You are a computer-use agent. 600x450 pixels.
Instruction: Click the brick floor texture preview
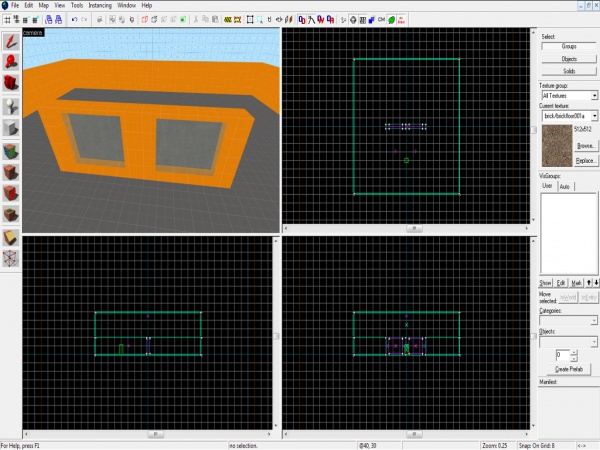(x=555, y=146)
